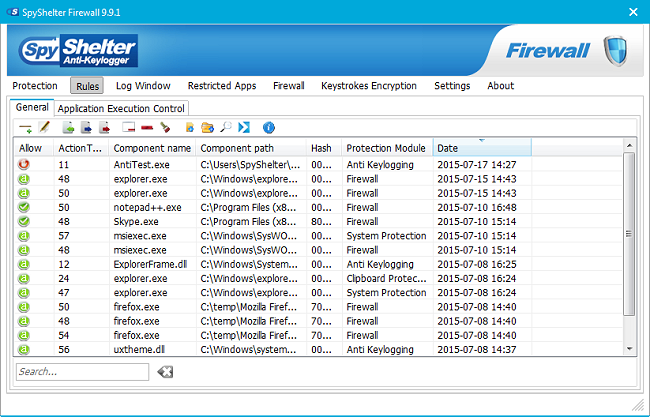Click the pencil edit rule icon
The height and width of the screenshot is (417, 650).
44,127
